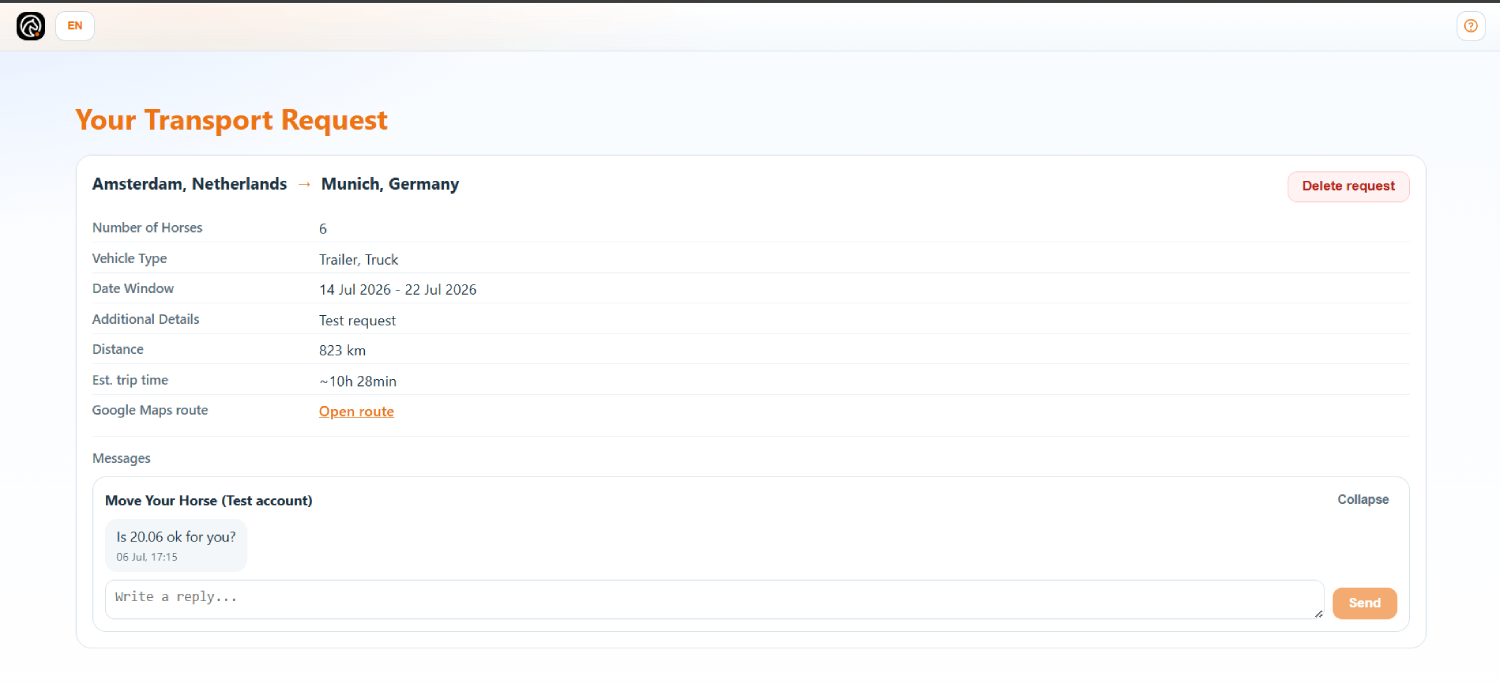Click the help question mark icon

point(1471,26)
